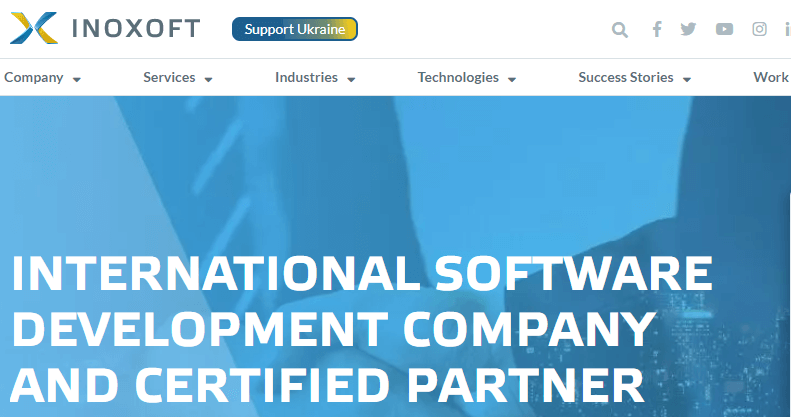The image size is (791, 417).
Task: Click the INOXOFT wordmark text
Action: pos(136,29)
